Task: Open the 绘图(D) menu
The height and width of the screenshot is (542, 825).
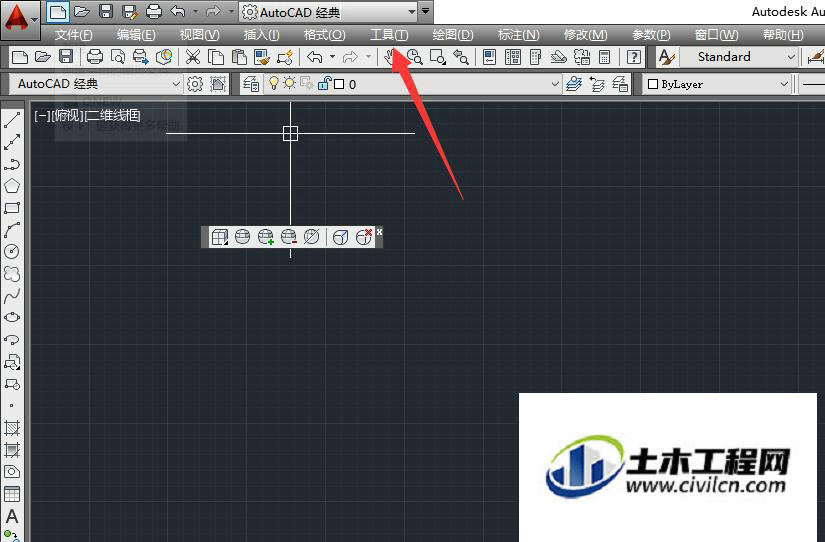Action: tap(452, 35)
